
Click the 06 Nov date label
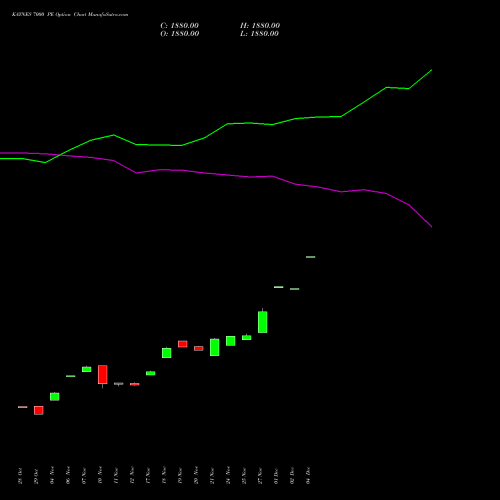coord(68,475)
